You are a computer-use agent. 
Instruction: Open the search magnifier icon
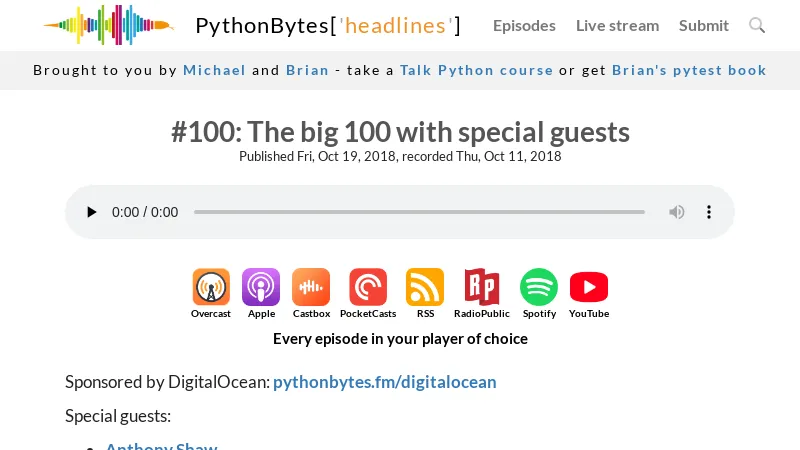point(757,25)
